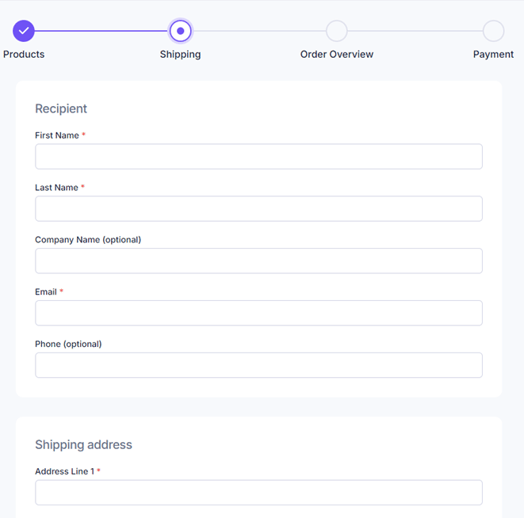Image resolution: width=524 pixels, height=518 pixels.
Task: Click the Payment step circle
Action: (493, 31)
